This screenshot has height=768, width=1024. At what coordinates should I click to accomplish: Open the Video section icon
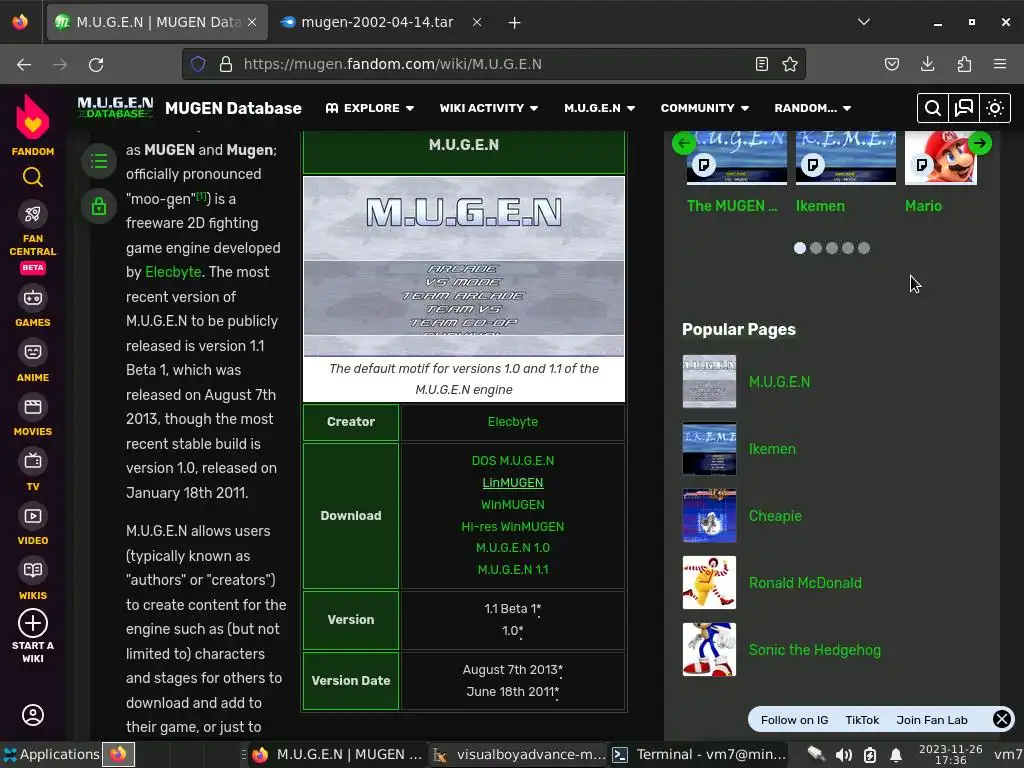point(33,516)
